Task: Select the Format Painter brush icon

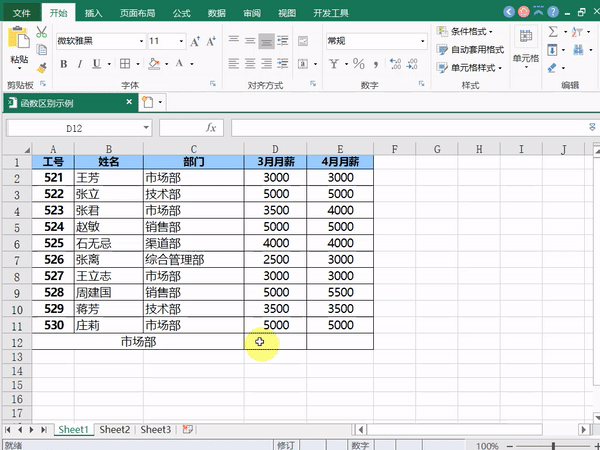Action: point(41,68)
